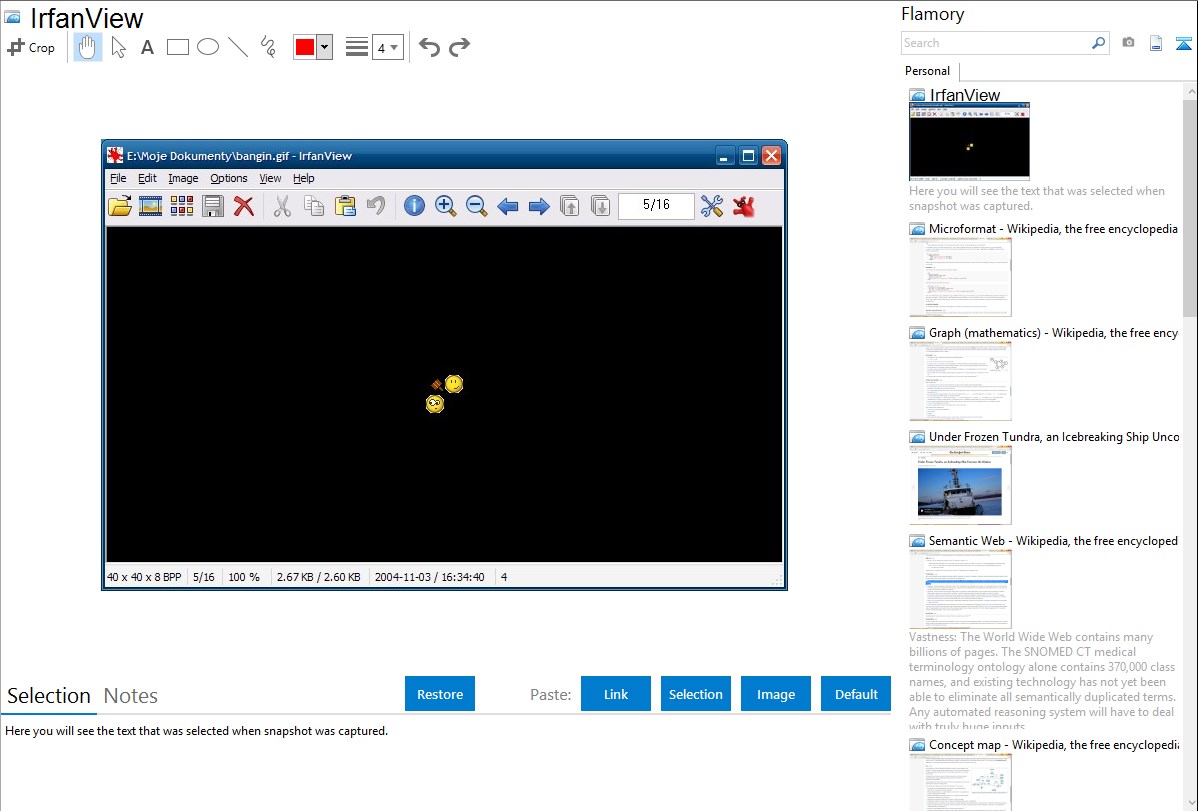Enable the freehand scribble tool
This screenshot has width=1198, height=811.
coord(268,47)
